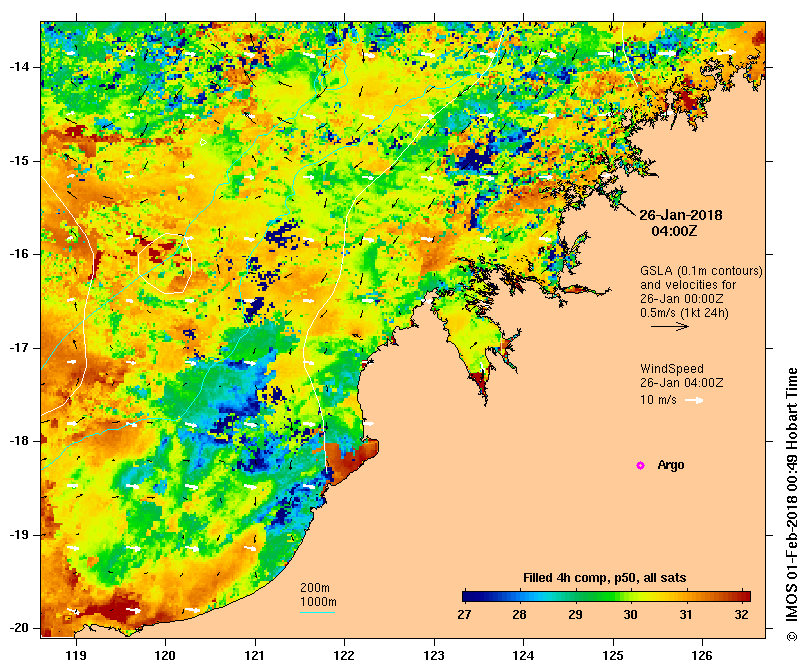
Task: Click the 'GSLA (0.1m contours)' text
Action: coord(701,270)
